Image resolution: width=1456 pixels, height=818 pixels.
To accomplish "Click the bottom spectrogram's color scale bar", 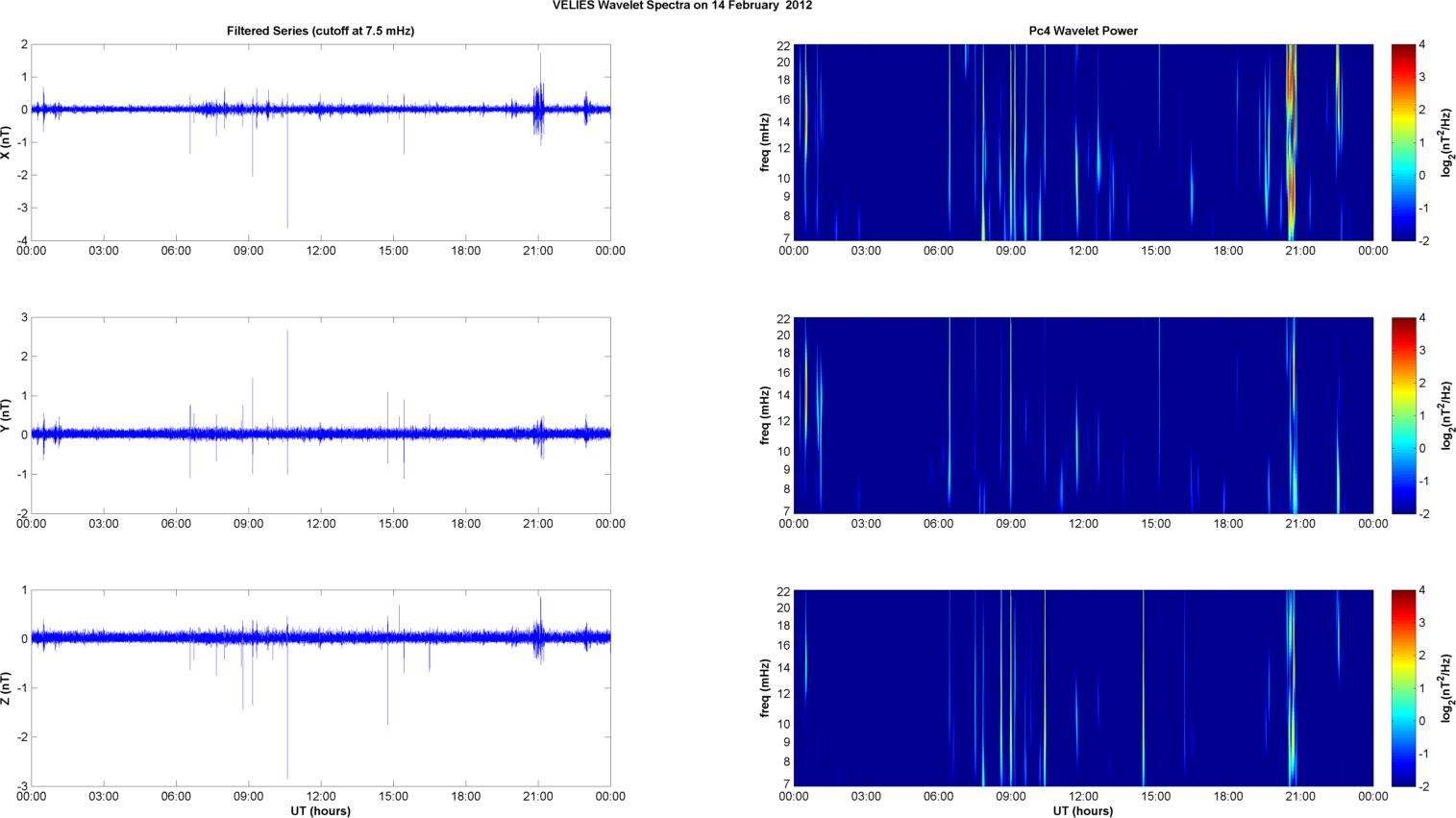I will 1403,688.
